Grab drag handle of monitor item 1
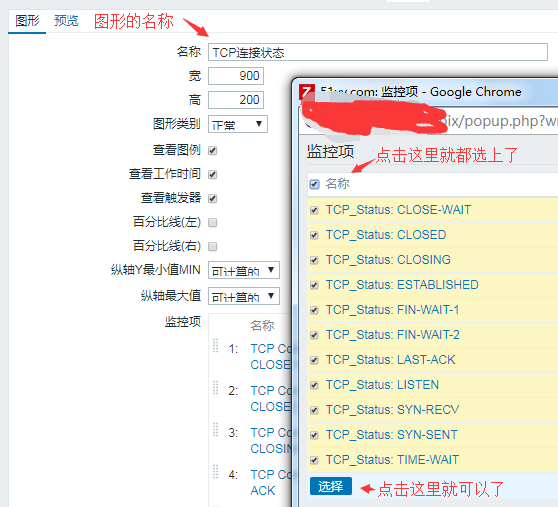The height and width of the screenshot is (507, 558). (215, 345)
